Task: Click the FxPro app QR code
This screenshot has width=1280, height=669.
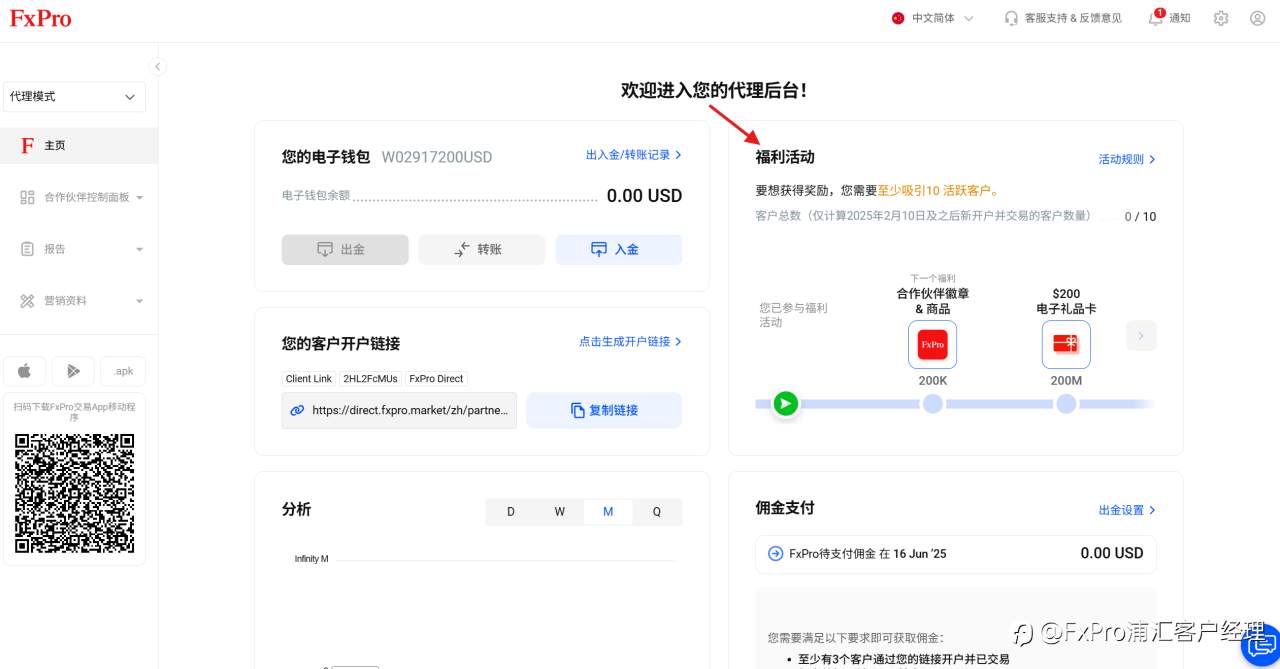Action: [75, 493]
